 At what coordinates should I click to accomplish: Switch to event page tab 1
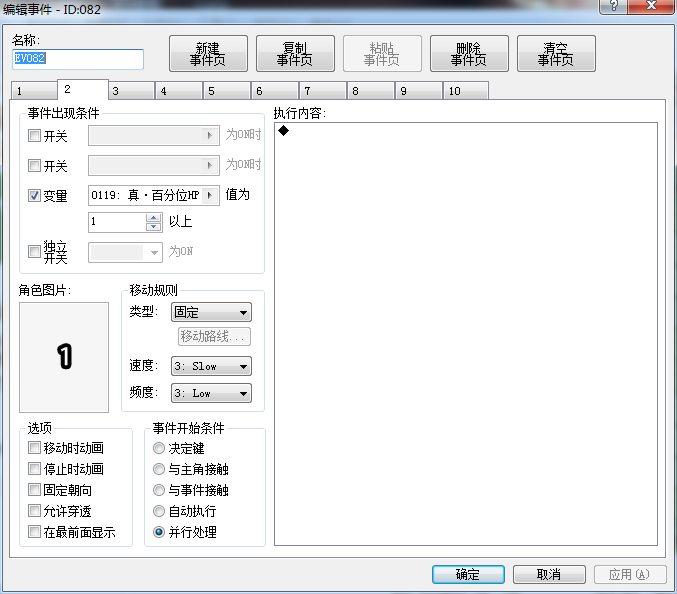pos(34,91)
